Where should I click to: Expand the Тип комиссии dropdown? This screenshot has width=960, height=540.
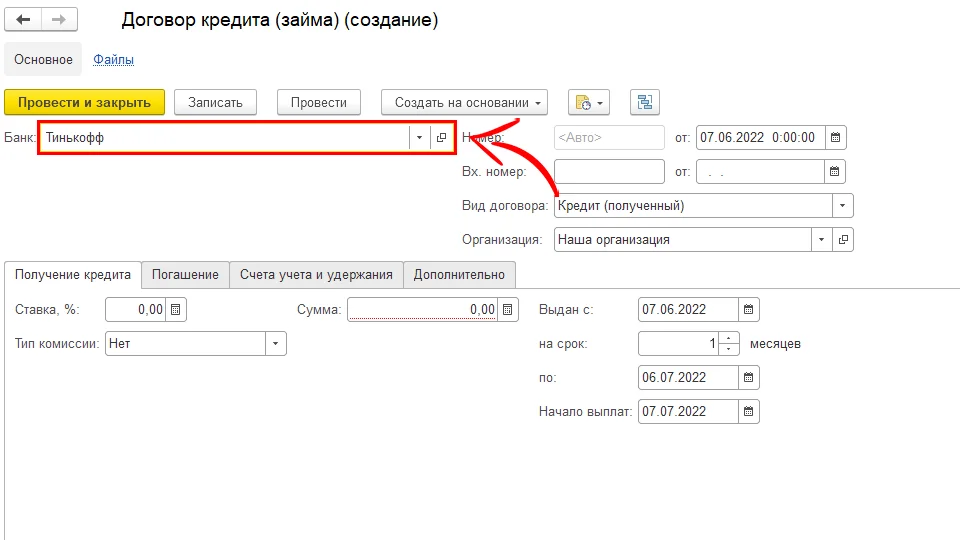pos(275,344)
